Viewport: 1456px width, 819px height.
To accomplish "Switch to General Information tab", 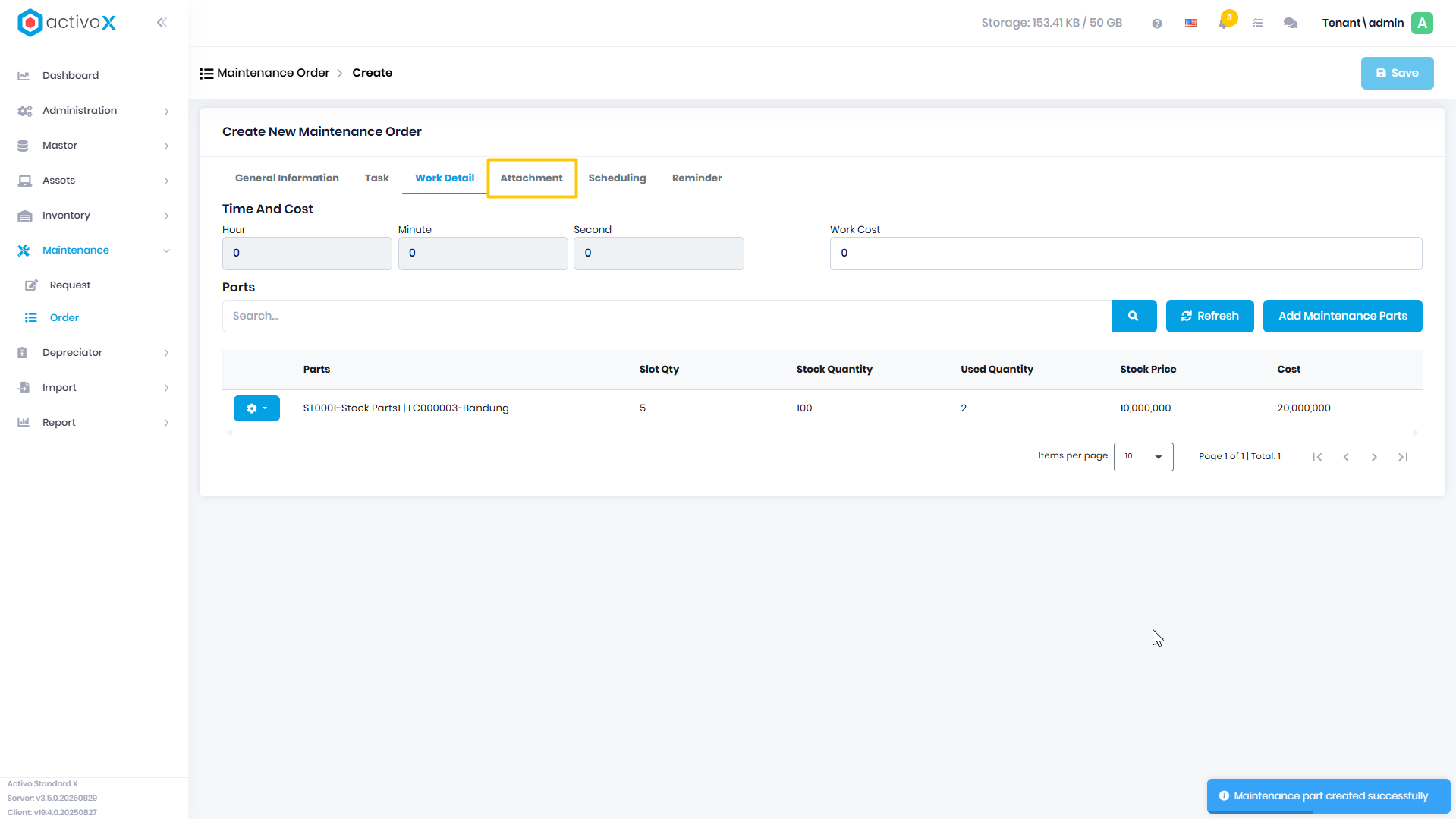I will click(287, 178).
